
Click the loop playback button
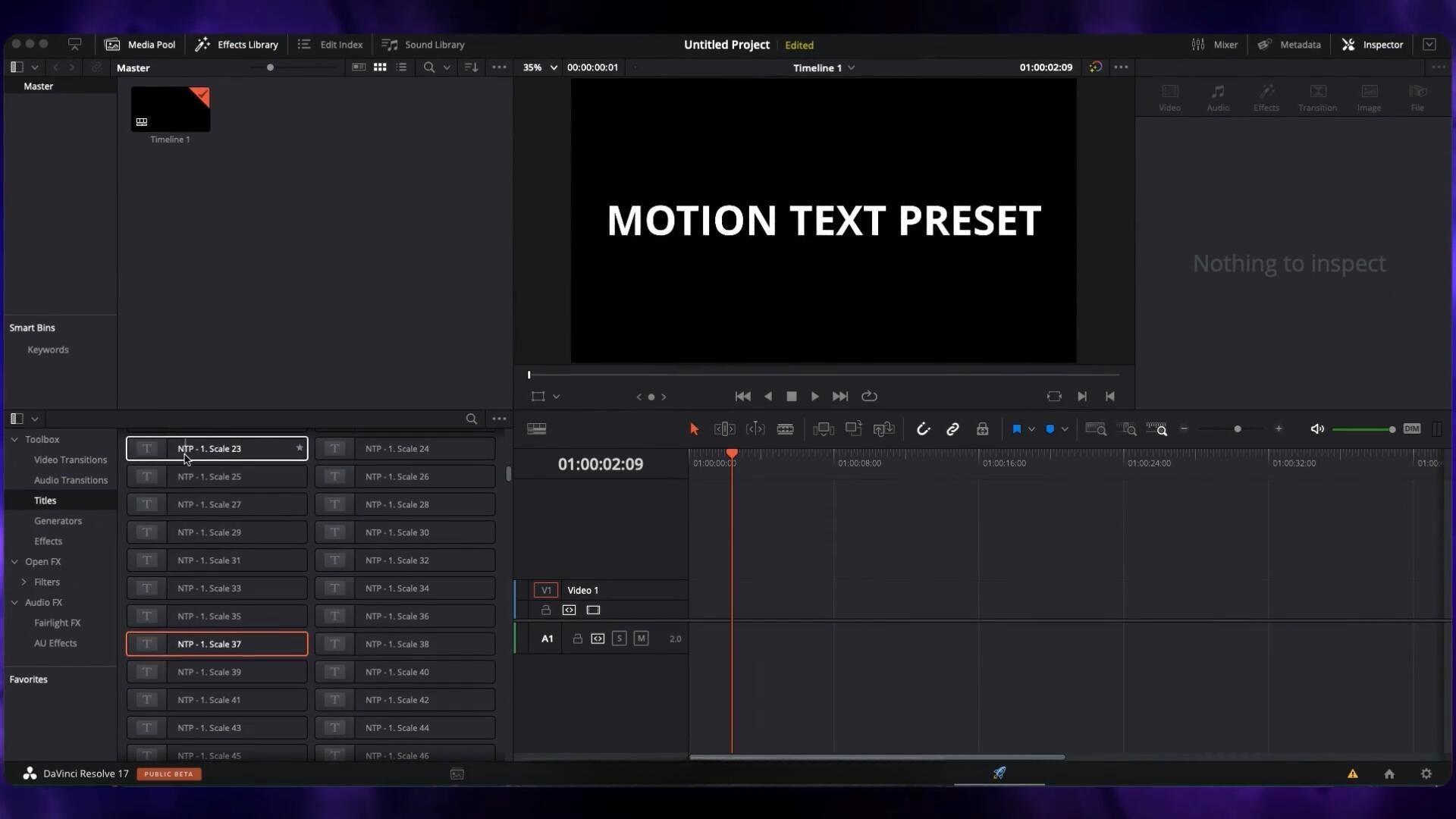pos(869,397)
